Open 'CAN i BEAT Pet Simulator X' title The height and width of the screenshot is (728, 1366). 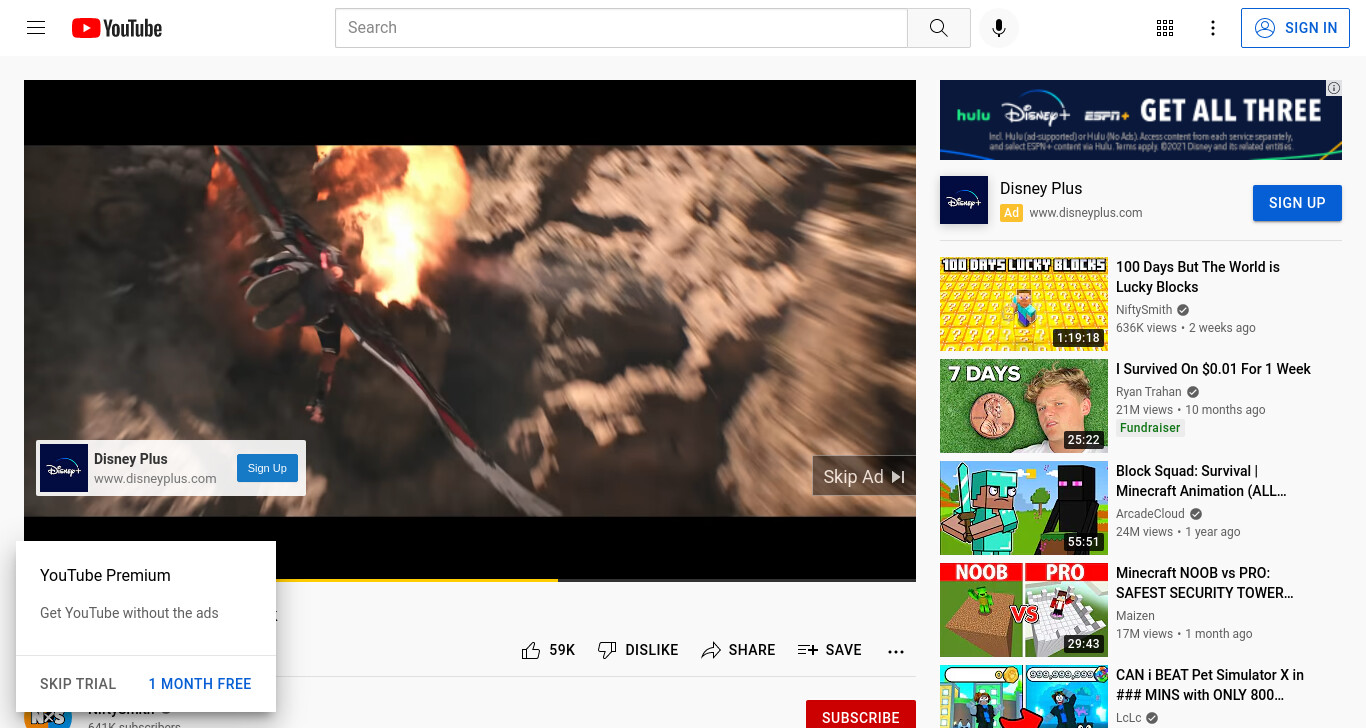pyautogui.click(x=1210, y=685)
